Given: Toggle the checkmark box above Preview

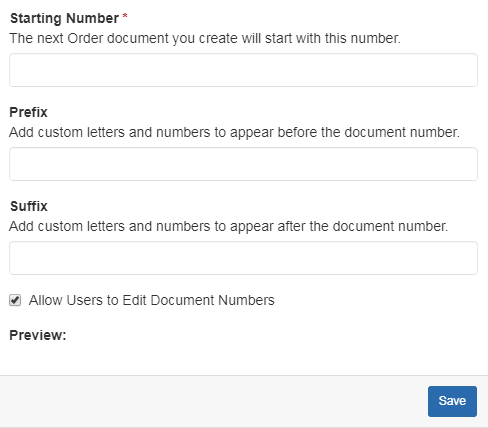Looking at the screenshot, I should [15, 300].
